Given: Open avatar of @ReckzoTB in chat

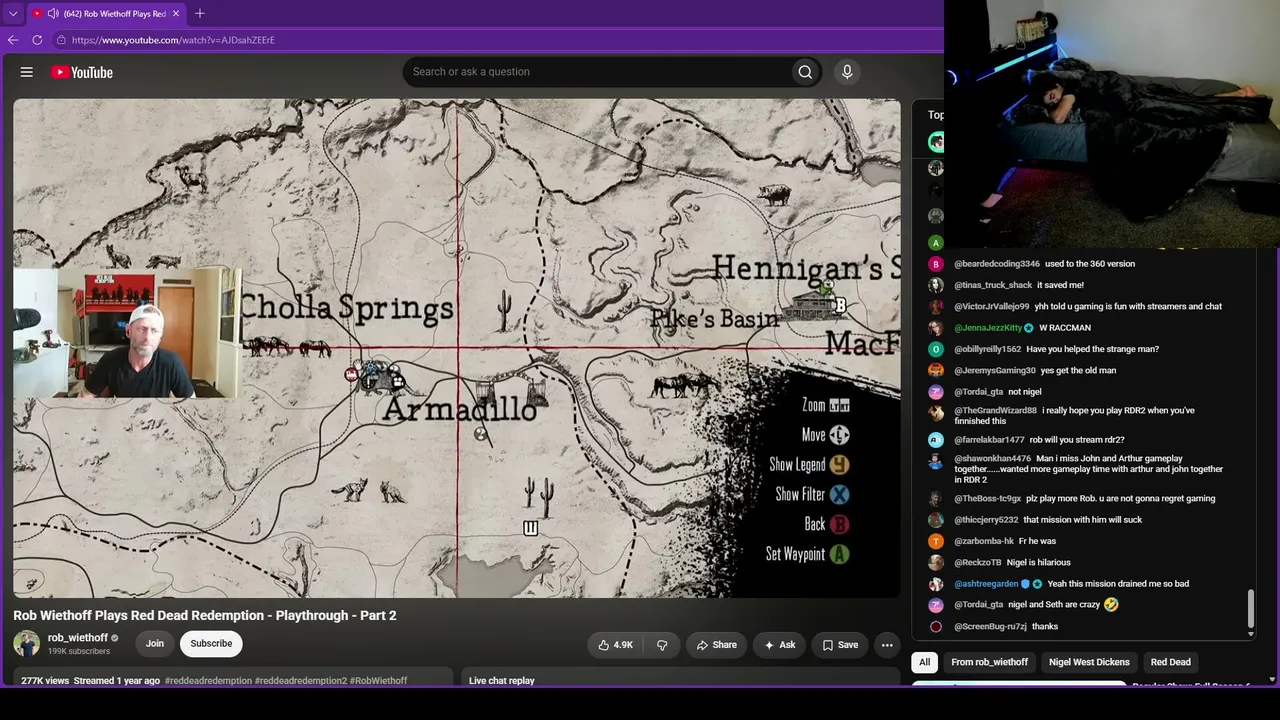Looking at the screenshot, I should tap(936, 563).
